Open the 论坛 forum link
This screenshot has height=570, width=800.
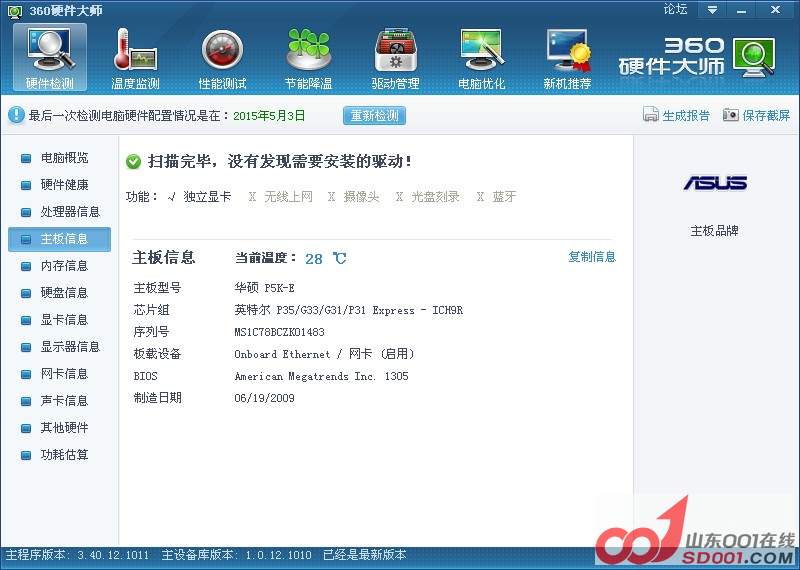[x=675, y=9]
